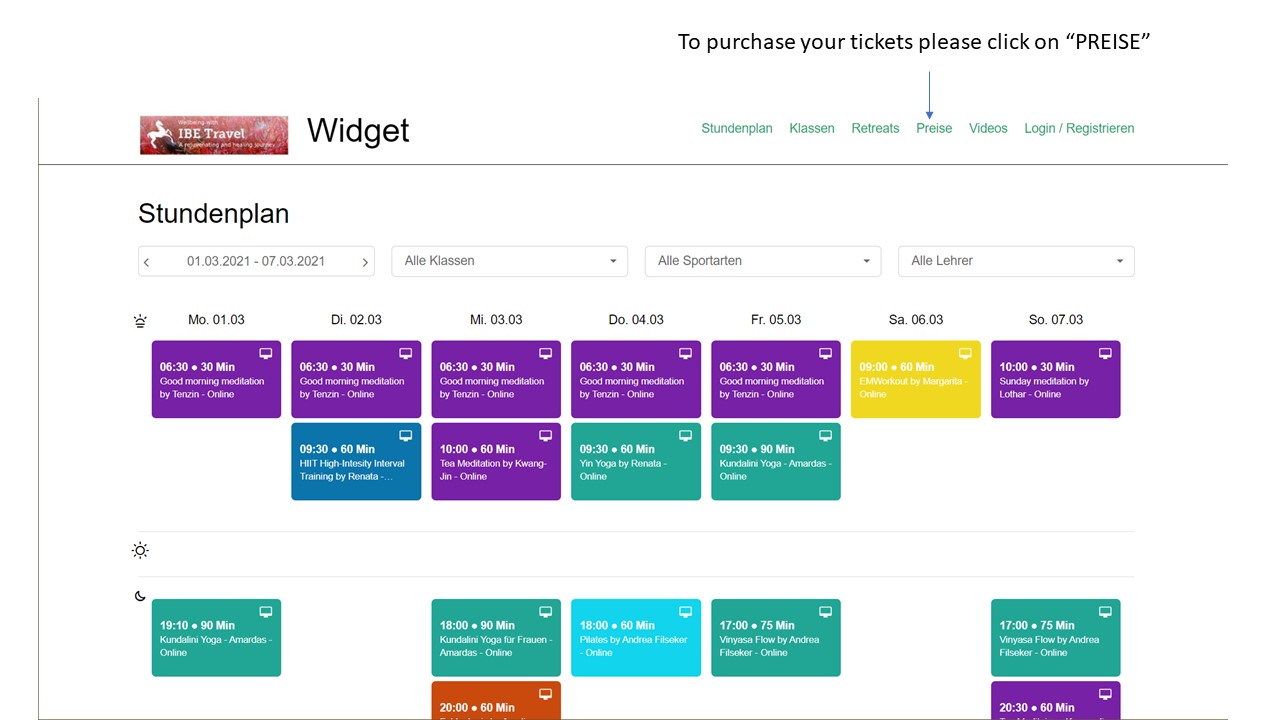
Task: Open Tea Meditation by Kwang-Jin card
Action: (496, 461)
